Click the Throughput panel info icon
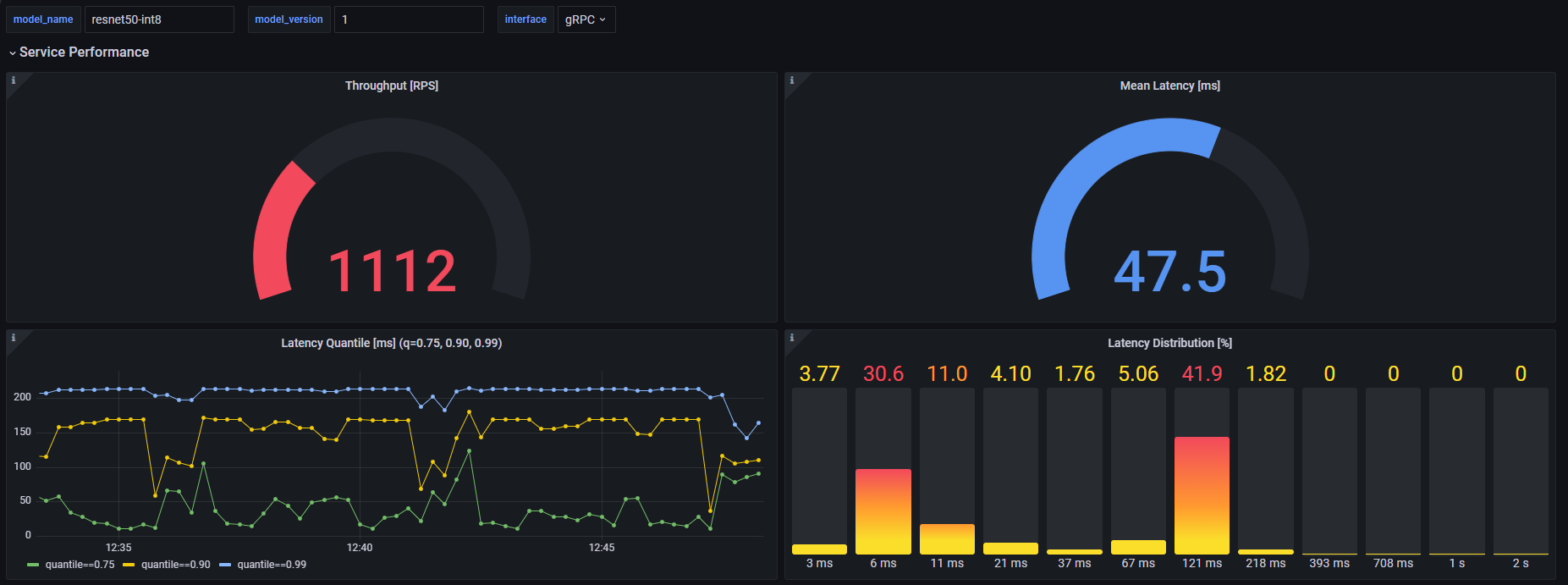 tap(14, 80)
